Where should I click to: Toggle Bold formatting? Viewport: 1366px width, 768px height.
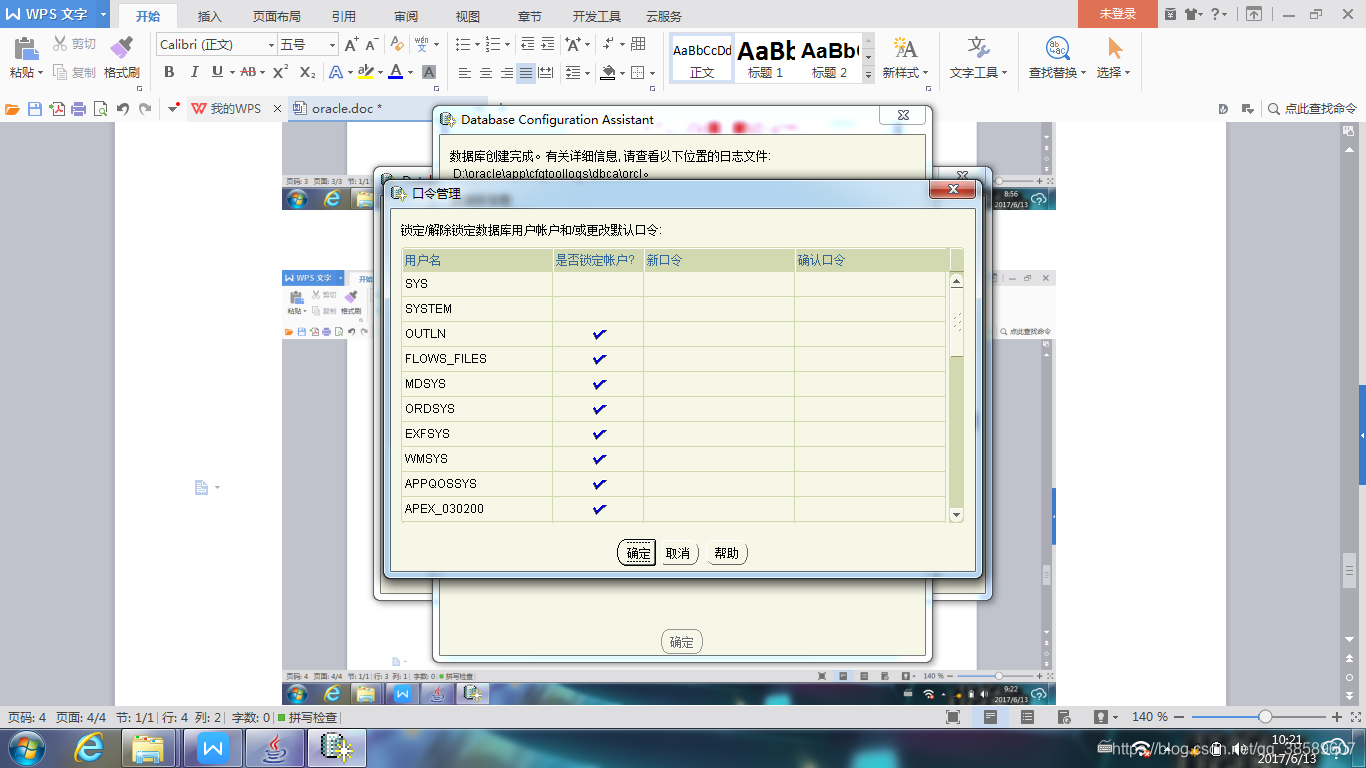(169, 72)
